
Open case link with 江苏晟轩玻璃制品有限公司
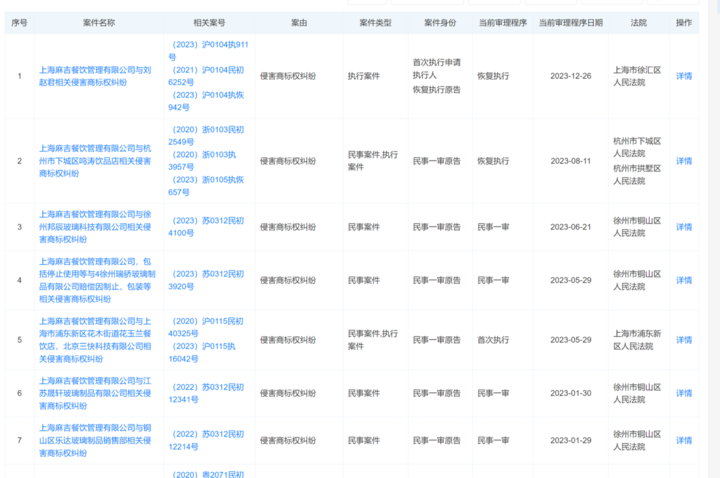95,393
